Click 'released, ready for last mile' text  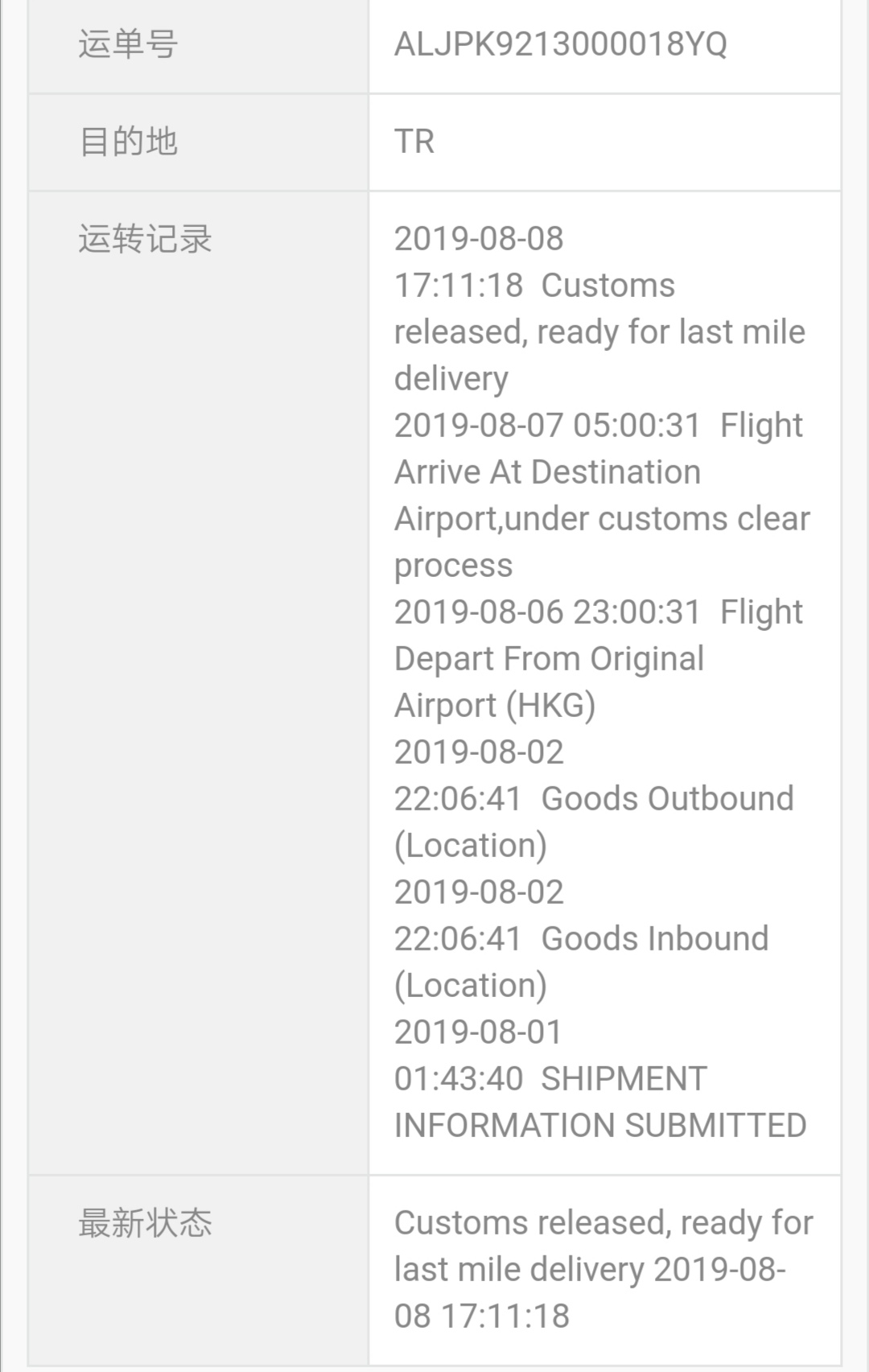(599, 332)
